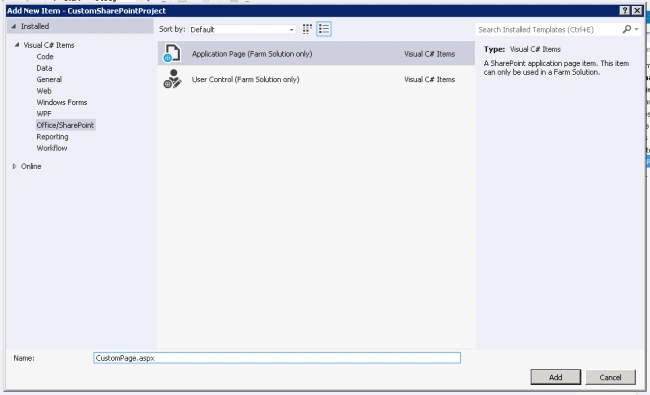This screenshot has height=395, width=650.
Task: Select the Workflow category
Action: [x=52, y=148]
